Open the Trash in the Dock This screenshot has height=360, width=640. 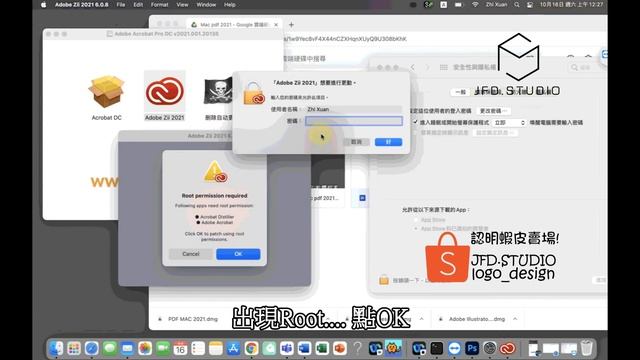587,348
